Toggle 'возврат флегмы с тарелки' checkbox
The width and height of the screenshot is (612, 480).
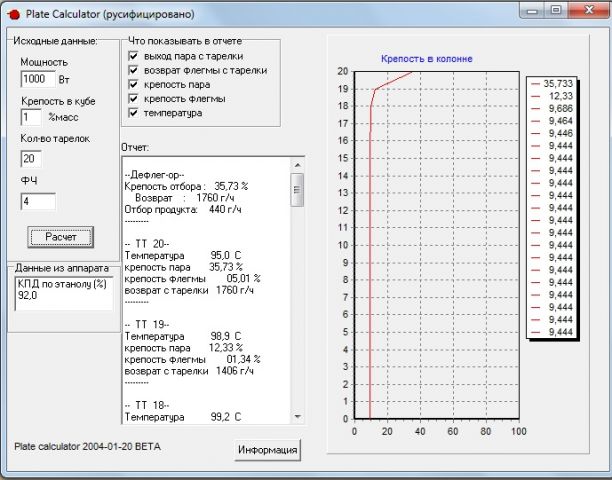pos(133,71)
